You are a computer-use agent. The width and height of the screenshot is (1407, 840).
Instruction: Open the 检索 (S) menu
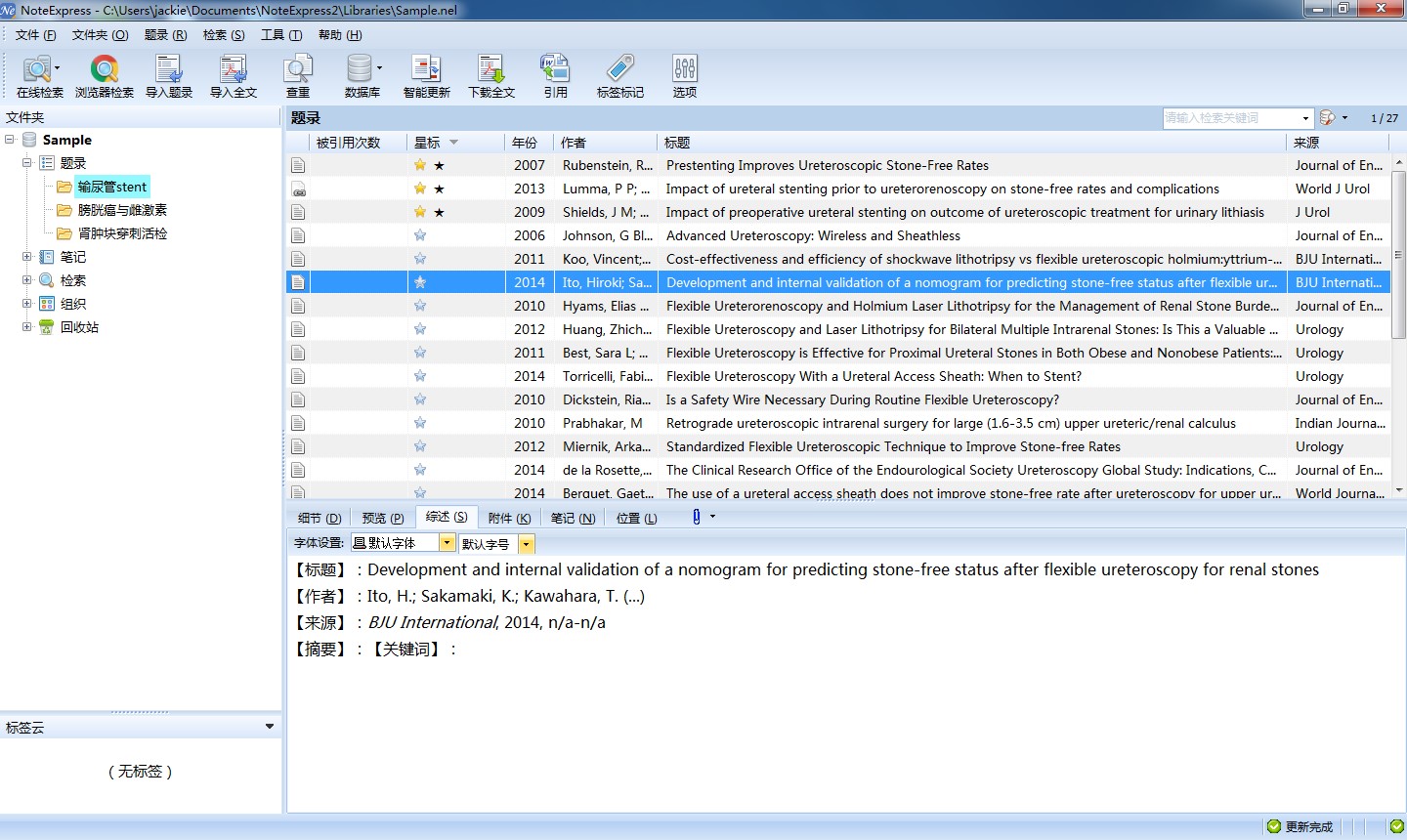(x=224, y=35)
